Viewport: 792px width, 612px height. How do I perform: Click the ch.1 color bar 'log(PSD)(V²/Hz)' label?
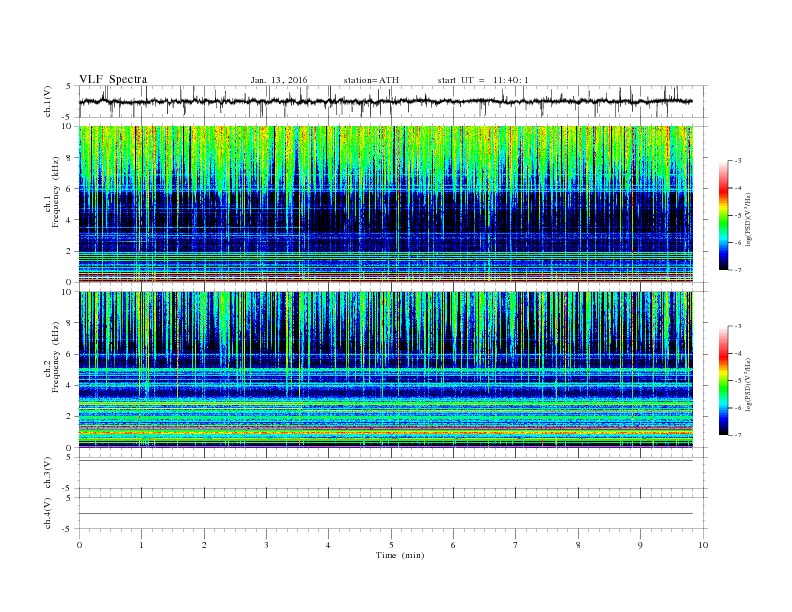[x=749, y=218]
